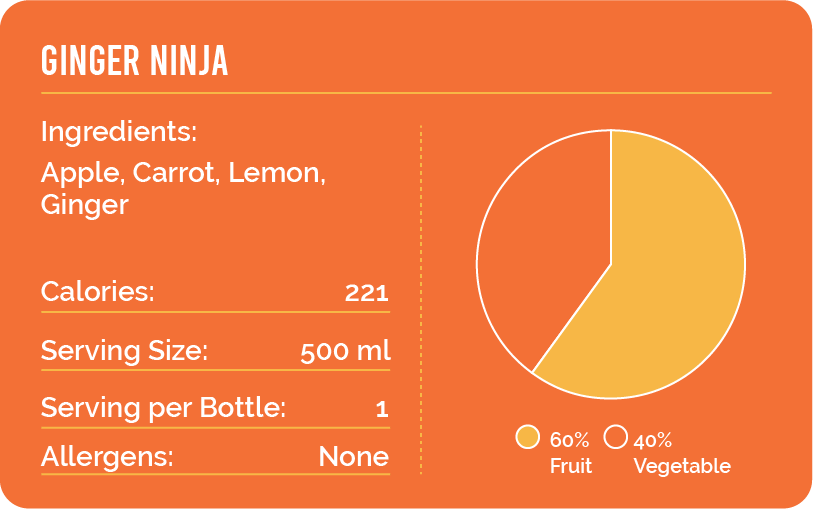Select the 500 ml value

345,351
